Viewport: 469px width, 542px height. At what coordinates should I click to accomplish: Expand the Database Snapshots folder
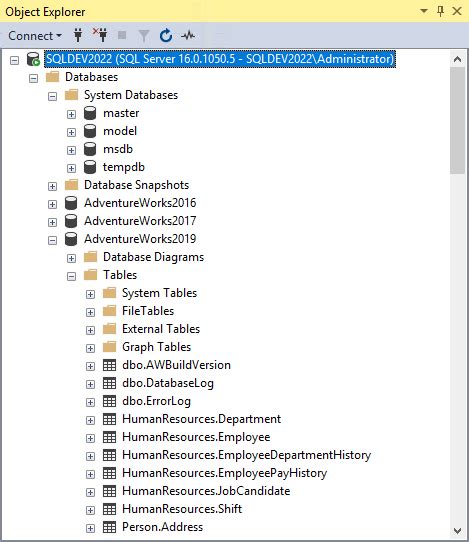pos(53,186)
